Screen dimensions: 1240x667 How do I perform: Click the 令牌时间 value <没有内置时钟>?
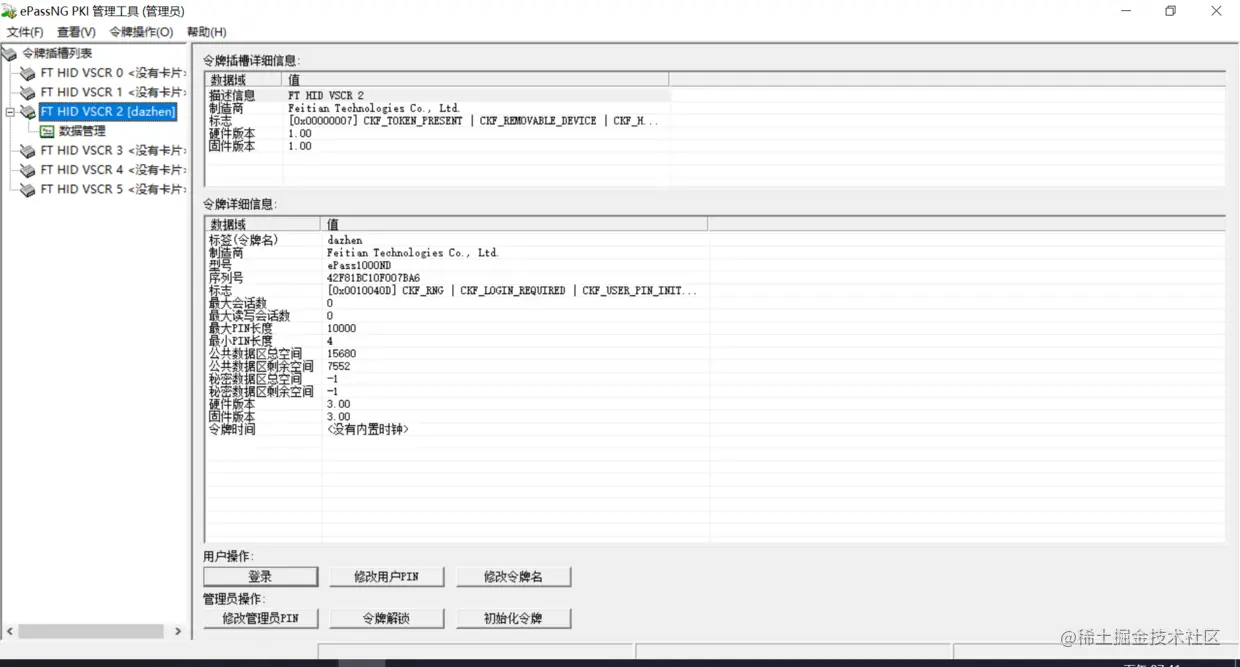367,429
